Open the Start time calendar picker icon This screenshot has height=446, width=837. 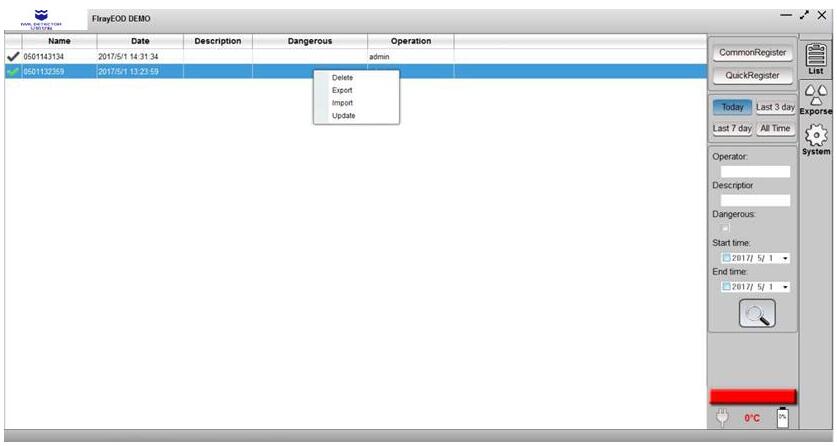(727, 258)
